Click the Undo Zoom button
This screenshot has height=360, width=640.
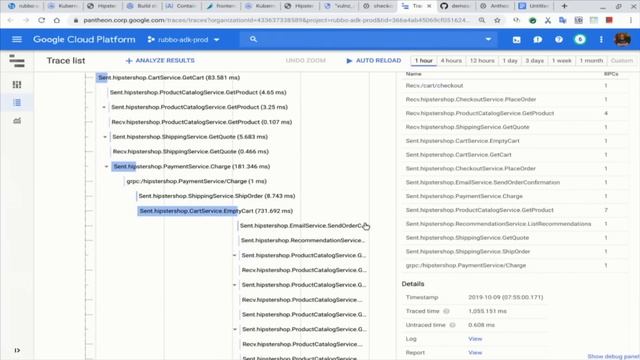306,60
